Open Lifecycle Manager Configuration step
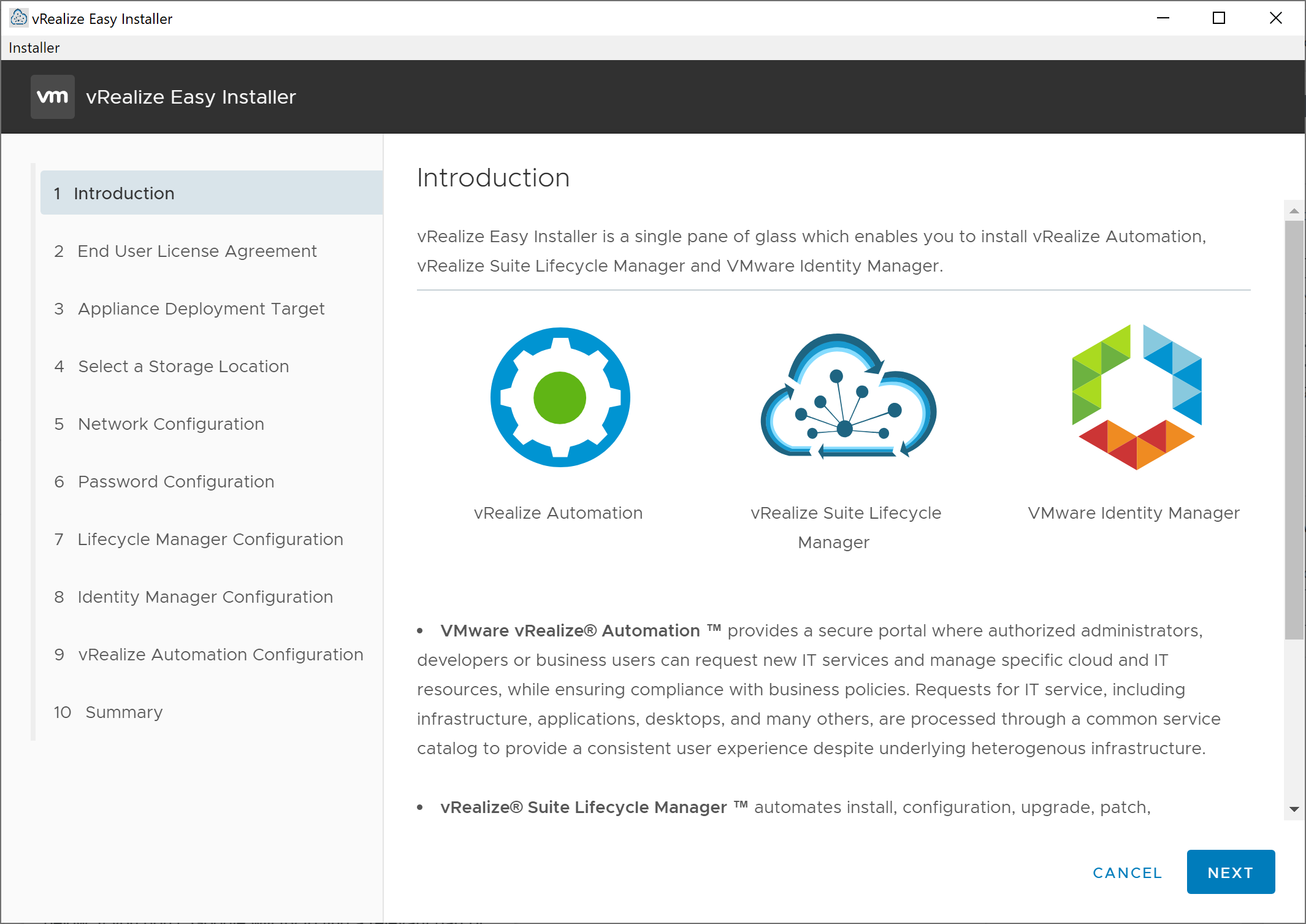This screenshot has height=924, width=1306. tap(210, 540)
